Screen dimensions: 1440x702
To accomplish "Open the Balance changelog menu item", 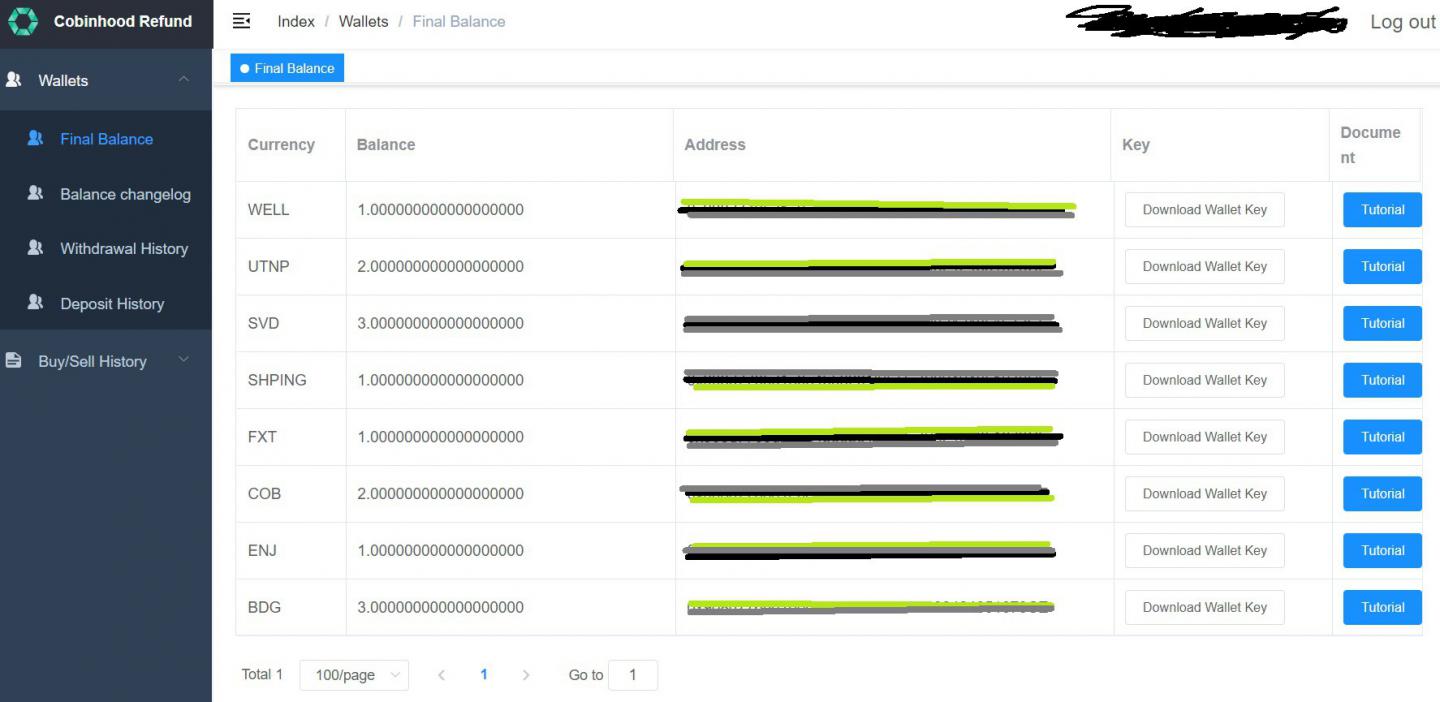I will coord(125,194).
